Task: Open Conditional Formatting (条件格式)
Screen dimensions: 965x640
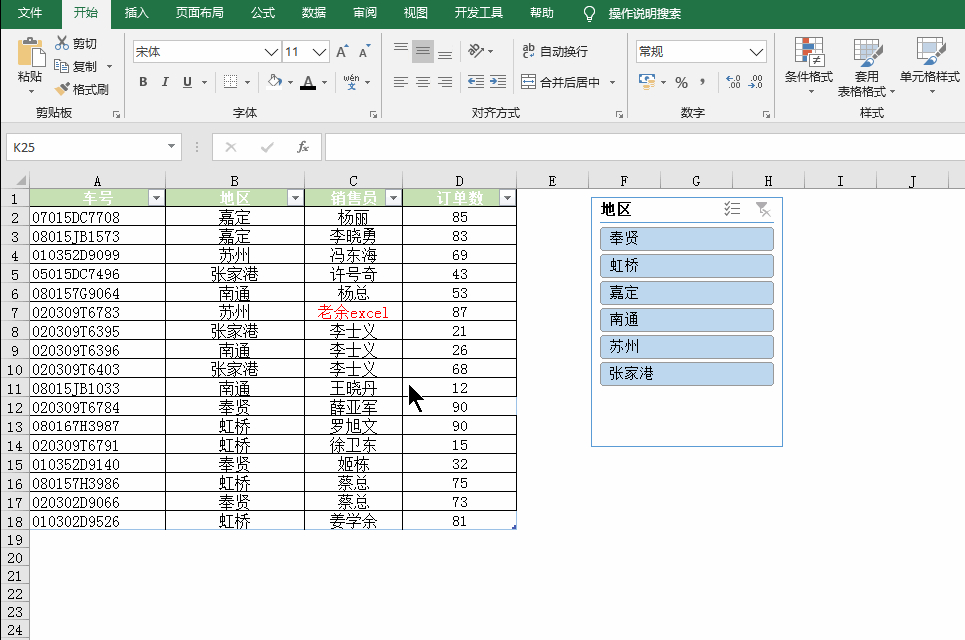Action: (809, 66)
